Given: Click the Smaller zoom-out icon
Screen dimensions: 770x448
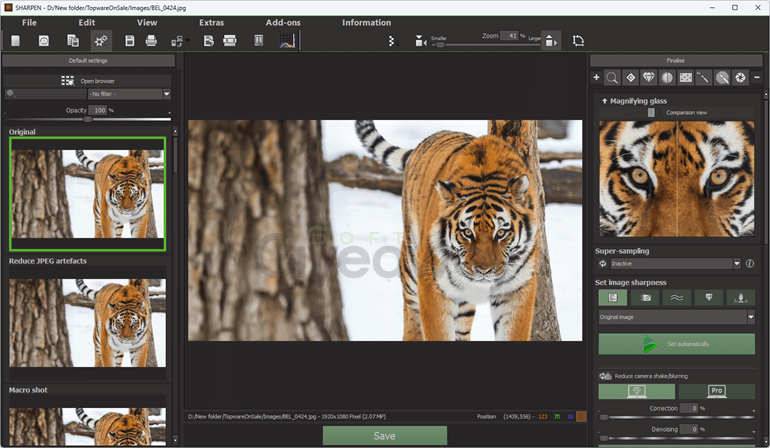Looking at the screenshot, I should point(421,41).
